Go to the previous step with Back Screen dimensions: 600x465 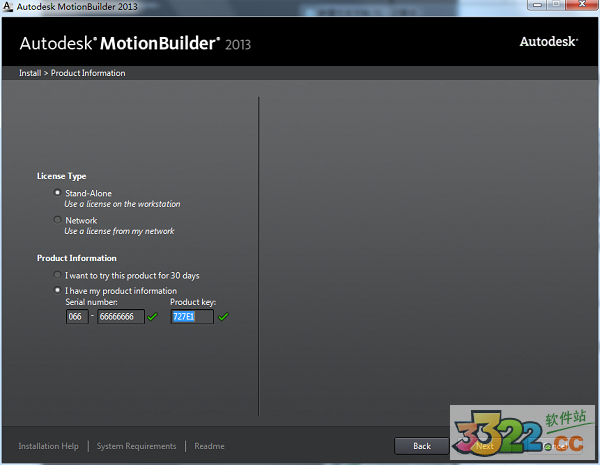tap(422, 446)
